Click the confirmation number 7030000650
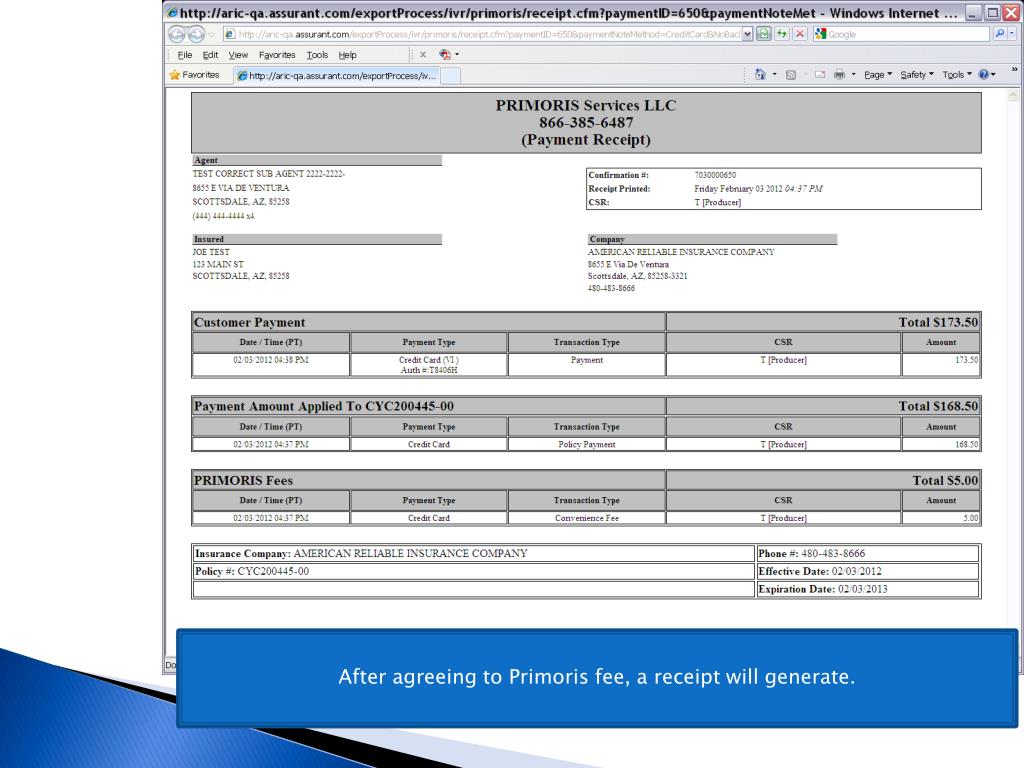The height and width of the screenshot is (768, 1024). click(x=715, y=175)
